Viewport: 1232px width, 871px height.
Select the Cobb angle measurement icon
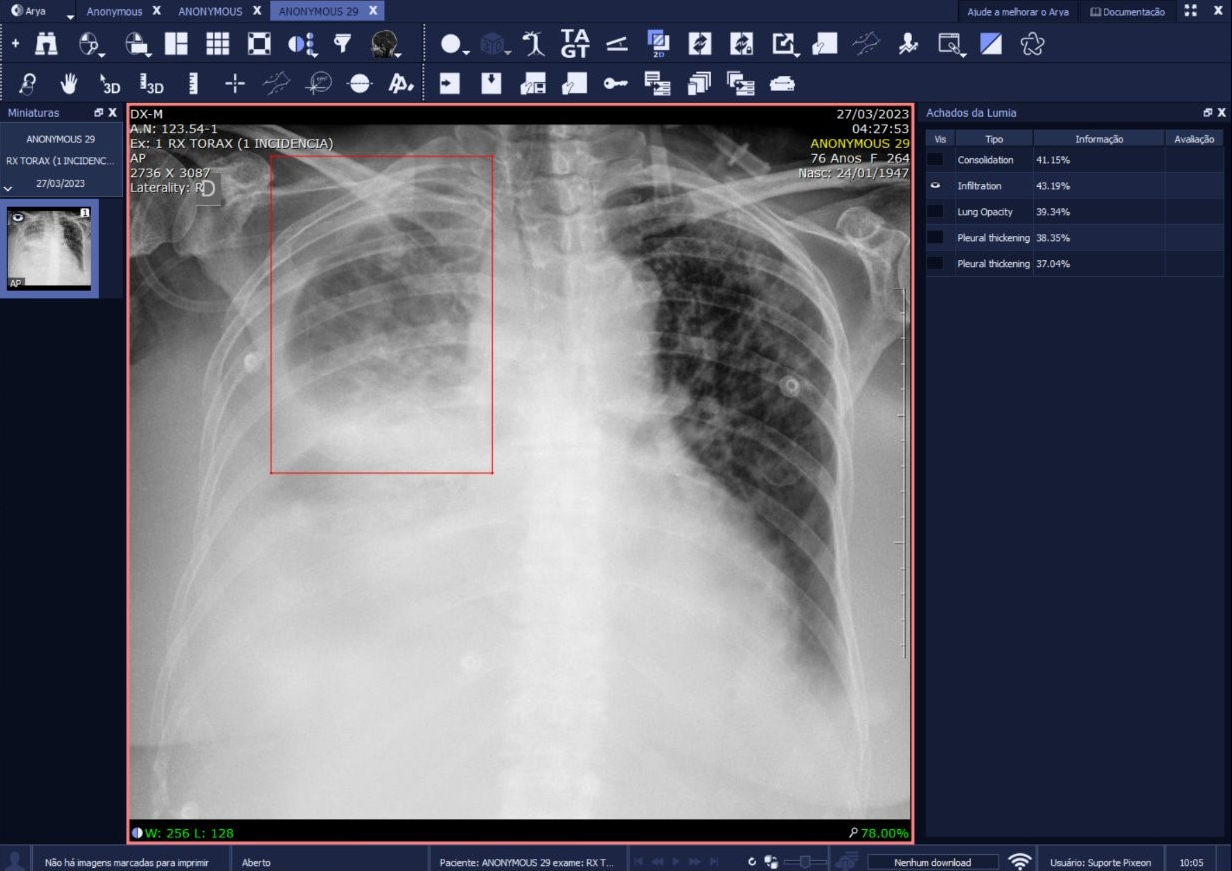(276, 83)
